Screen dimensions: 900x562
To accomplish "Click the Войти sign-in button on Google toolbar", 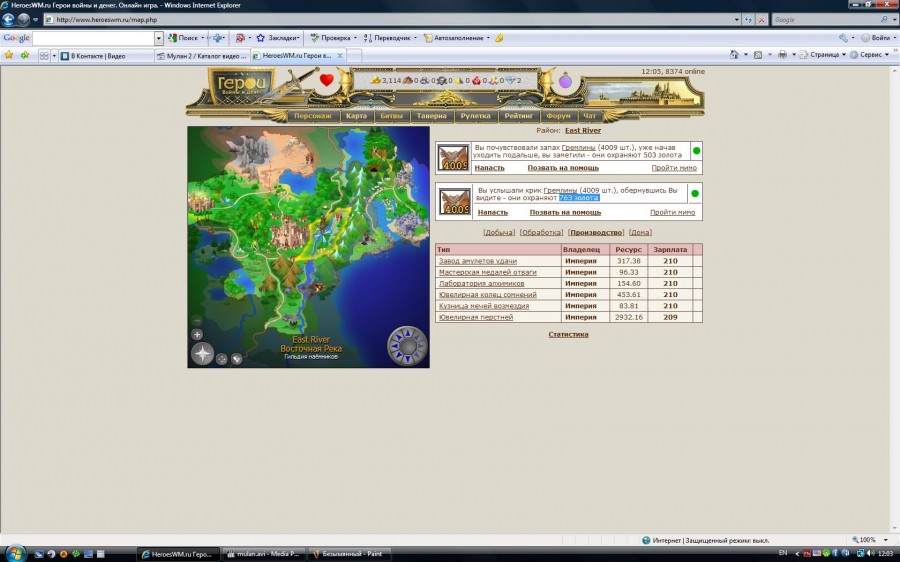I will point(876,38).
